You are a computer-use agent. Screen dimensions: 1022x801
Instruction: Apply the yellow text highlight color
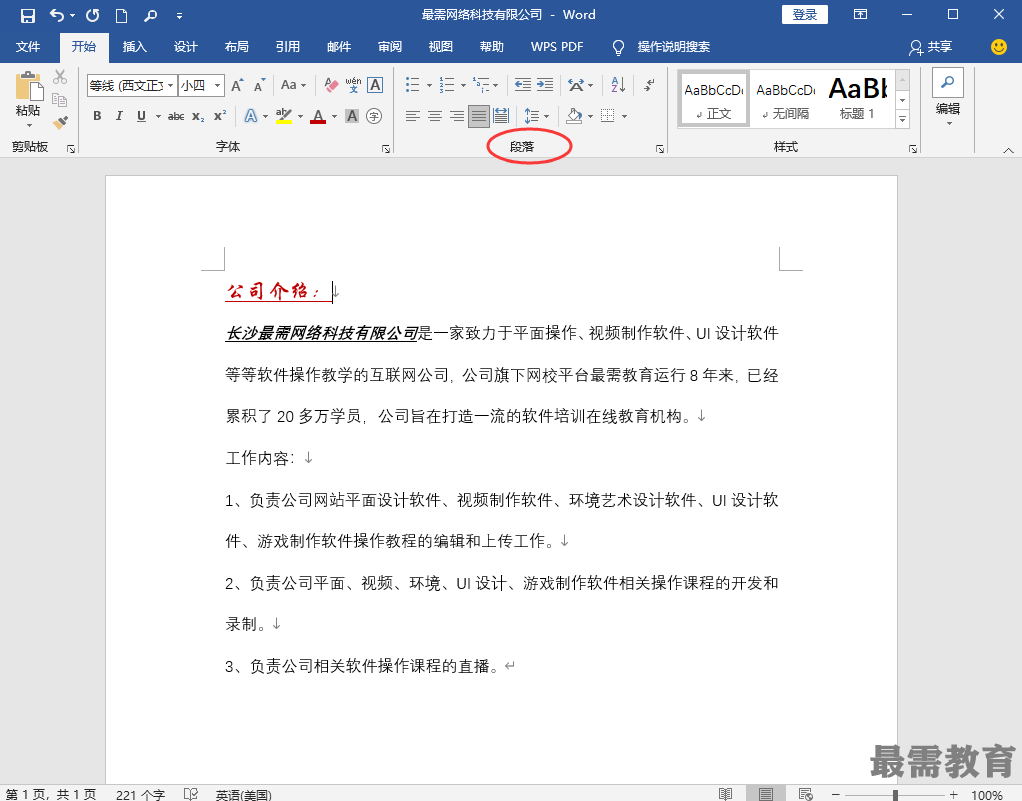click(x=284, y=116)
